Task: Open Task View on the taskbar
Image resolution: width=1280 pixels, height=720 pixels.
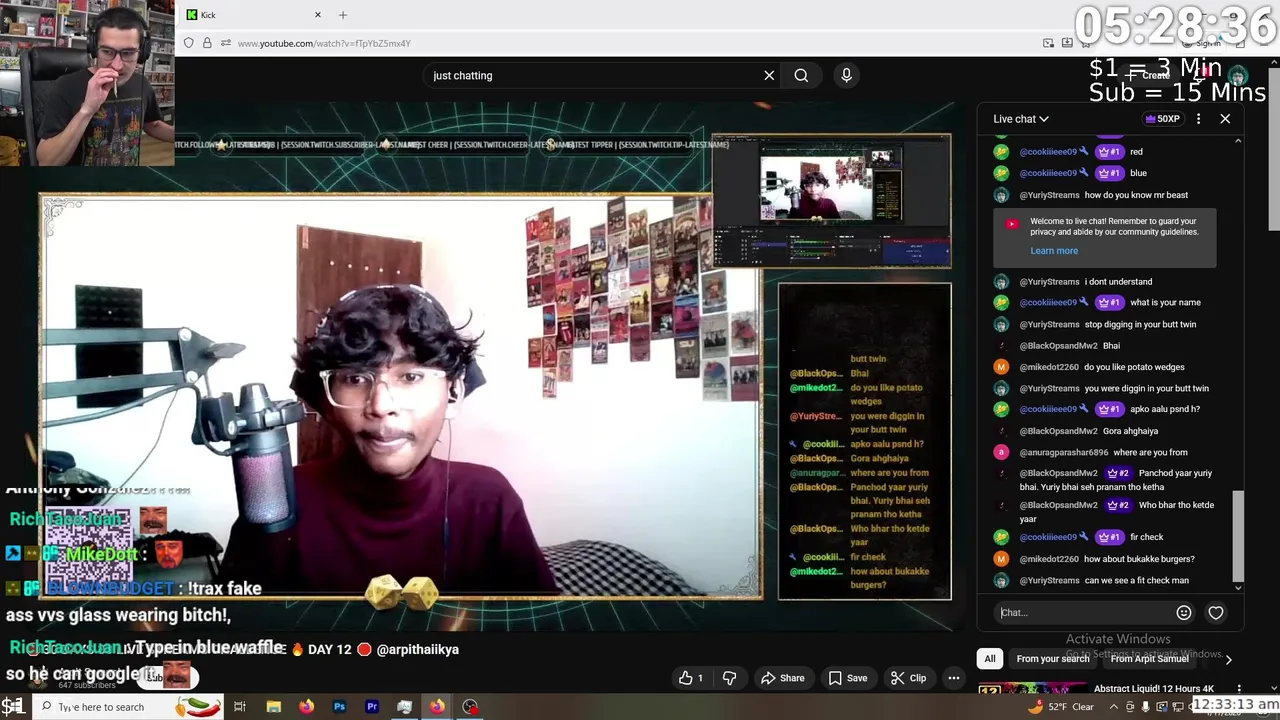Action: [240, 707]
